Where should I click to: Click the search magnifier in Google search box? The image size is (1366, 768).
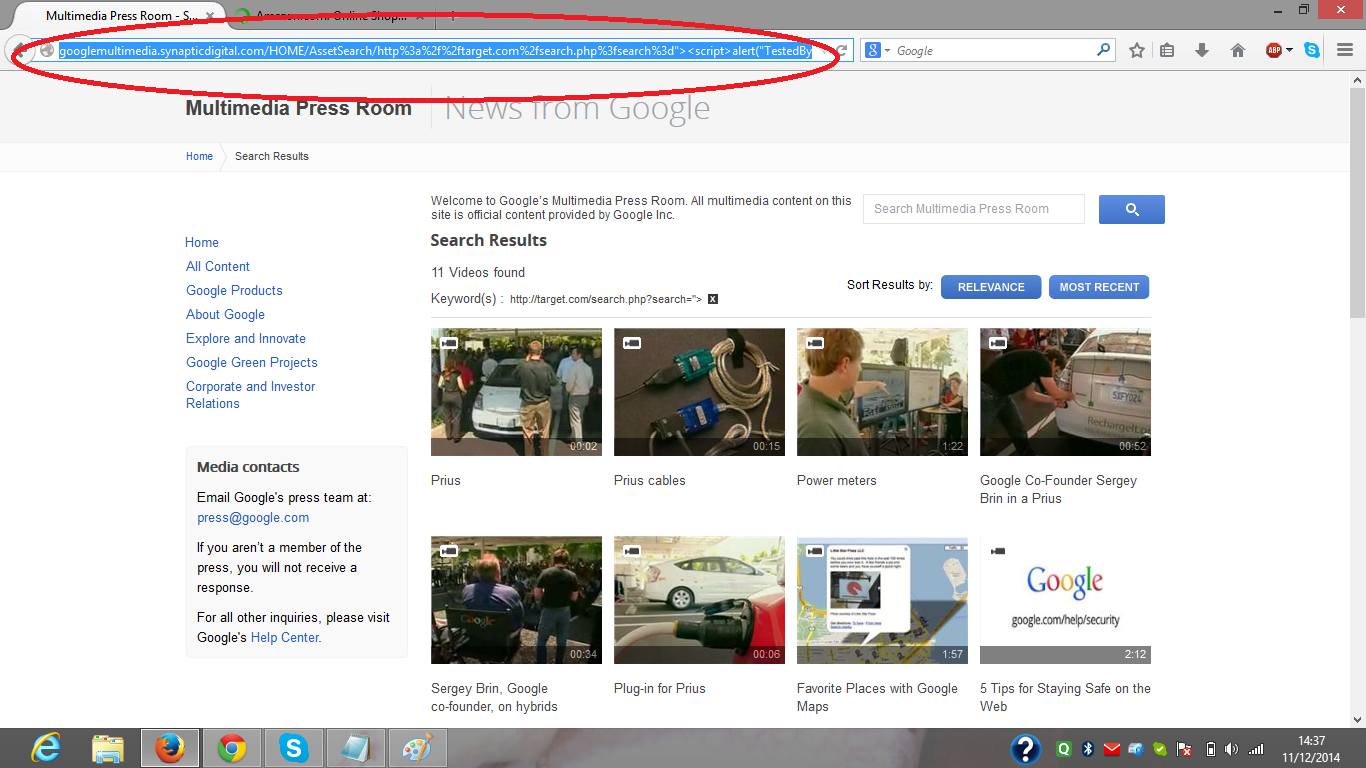pyautogui.click(x=1104, y=50)
